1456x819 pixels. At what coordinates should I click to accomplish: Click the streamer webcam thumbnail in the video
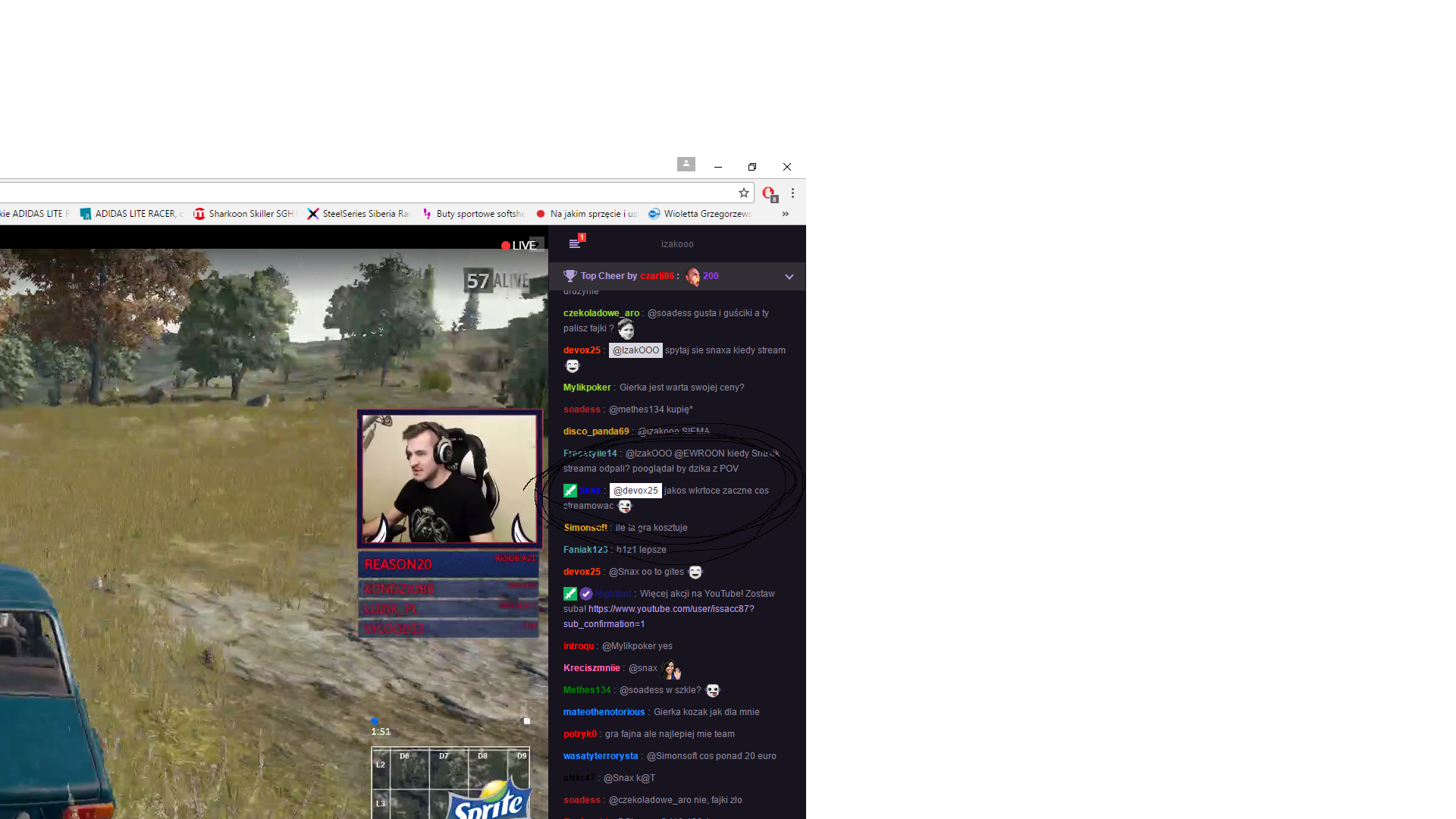tap(450, 478)
